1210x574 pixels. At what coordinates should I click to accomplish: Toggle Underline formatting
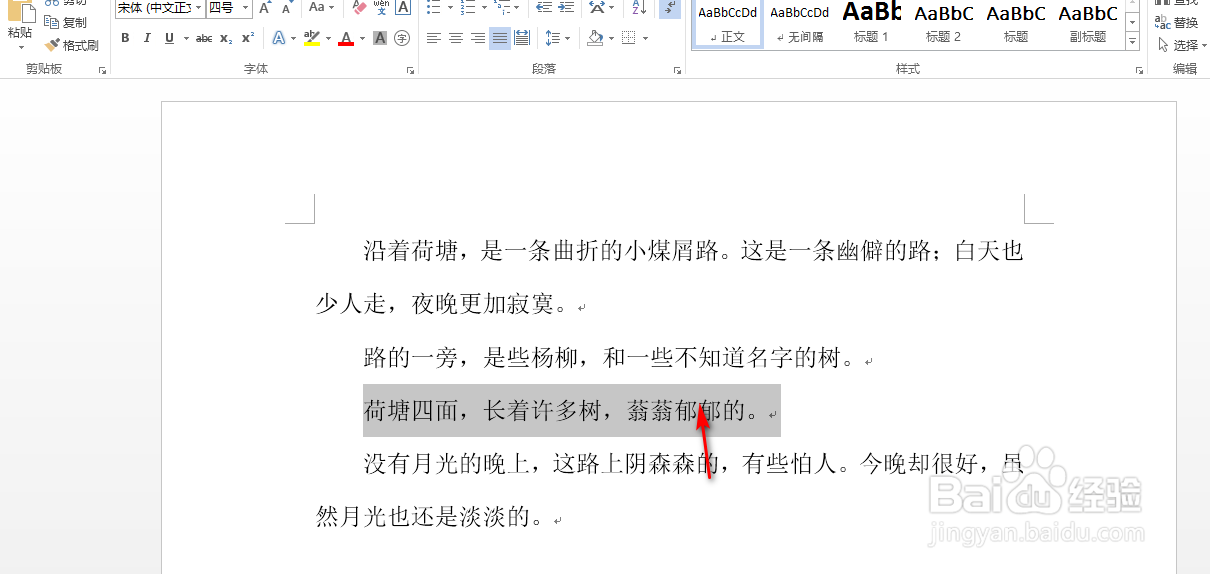[169, 38]
